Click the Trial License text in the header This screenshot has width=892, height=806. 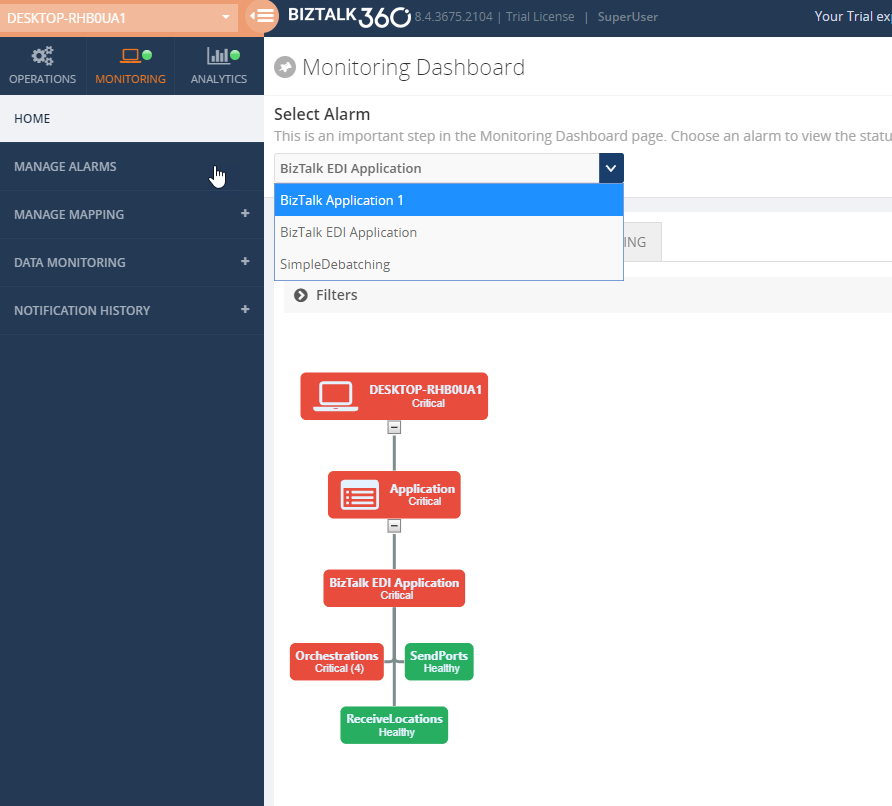pyautogui.click(x=540, y=17)
